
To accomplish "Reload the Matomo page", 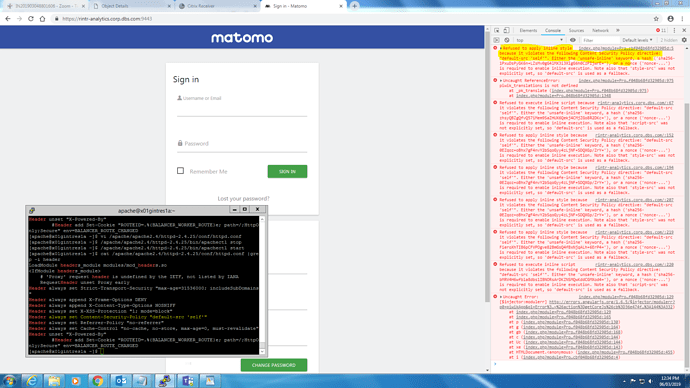I will pyautogui.click(x=31, y=19).
